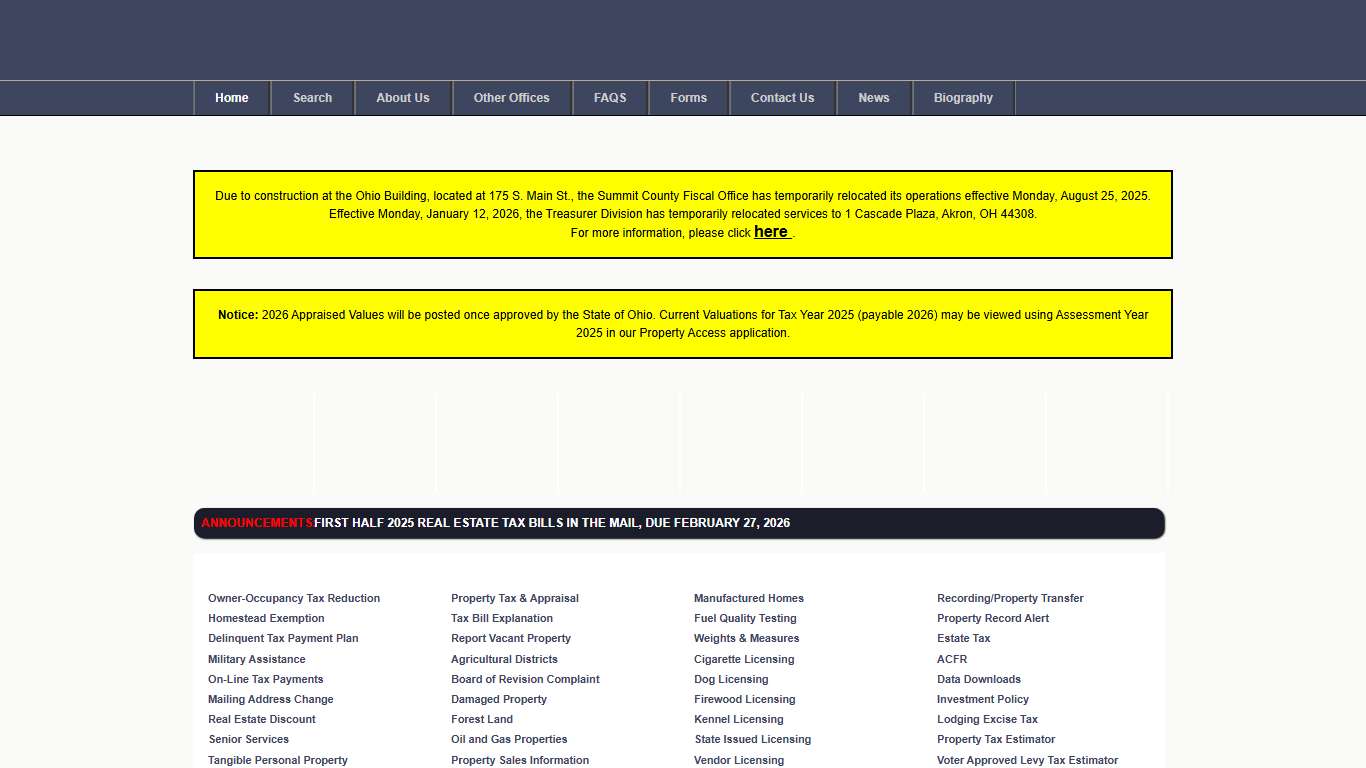Open the Contact Us page
The image size is (1366, 768).
click(782, 98)
